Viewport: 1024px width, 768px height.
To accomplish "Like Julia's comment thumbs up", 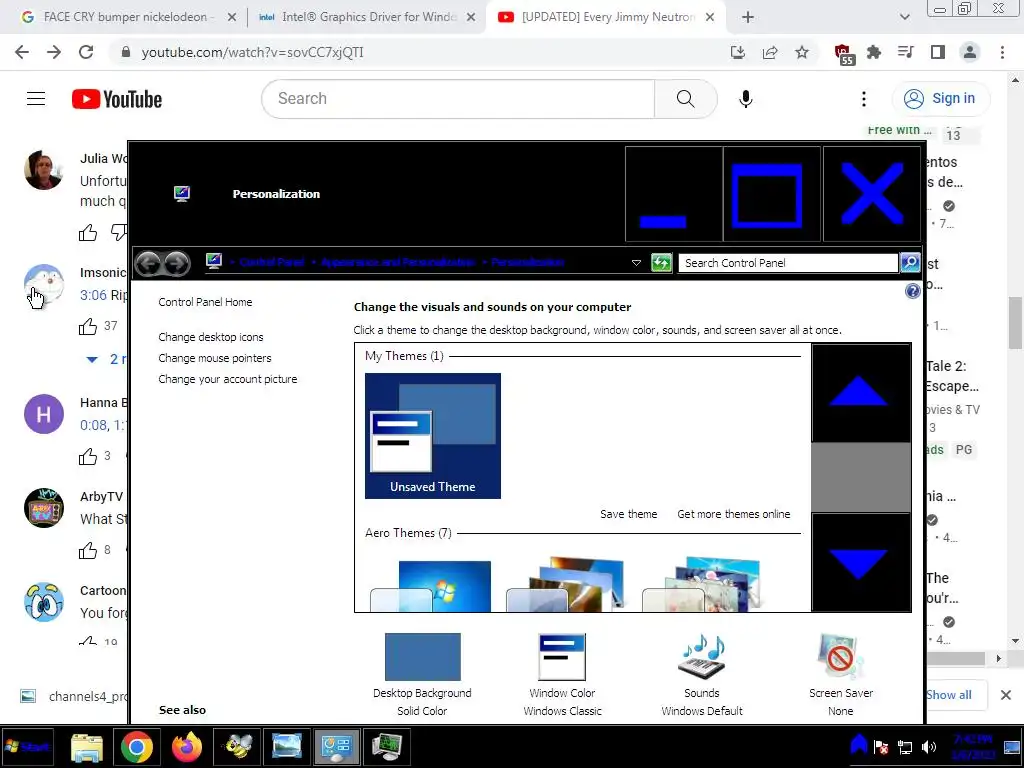I will pyautogui.click(x=88, y=232).
